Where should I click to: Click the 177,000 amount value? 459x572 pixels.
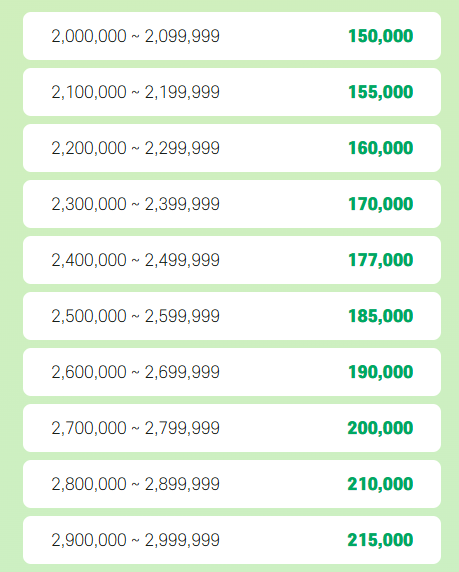(x=381, y=260)
